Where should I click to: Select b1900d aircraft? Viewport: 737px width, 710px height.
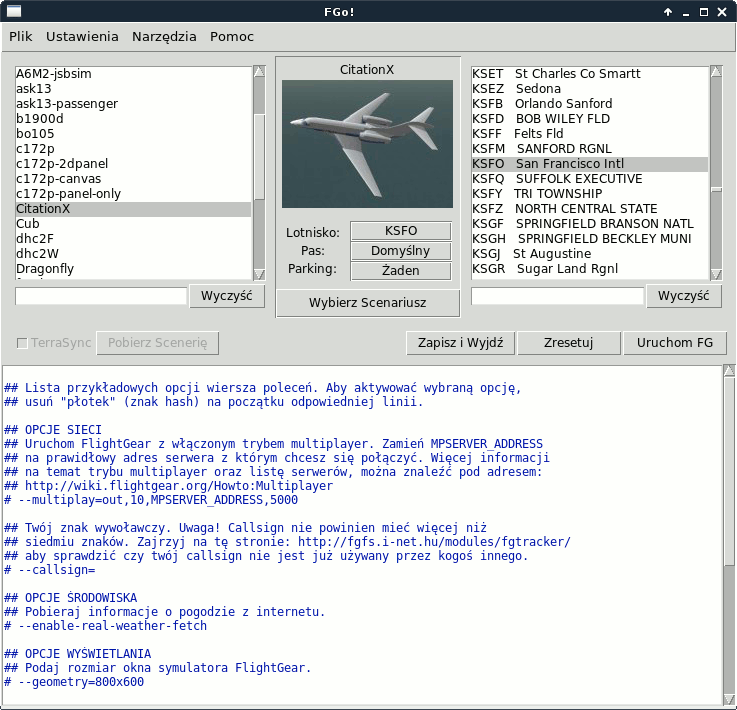133,119
